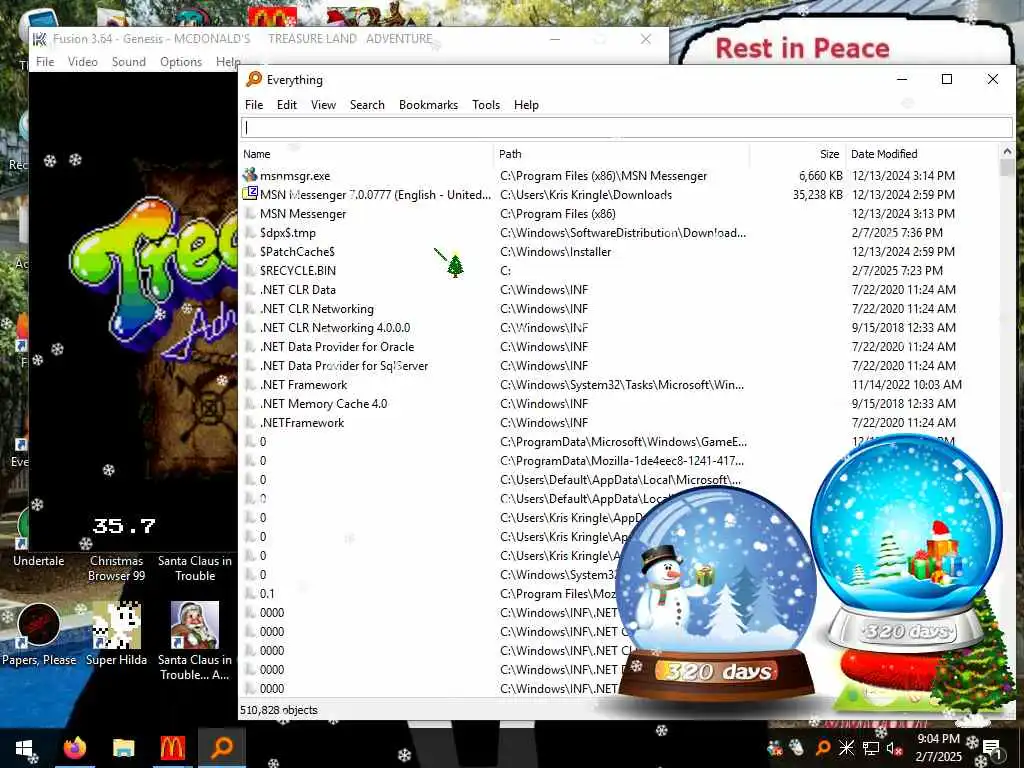The image size is (1024, 768).
Task: Click the results list scrollbar thumb
Action: (1006, 168)
